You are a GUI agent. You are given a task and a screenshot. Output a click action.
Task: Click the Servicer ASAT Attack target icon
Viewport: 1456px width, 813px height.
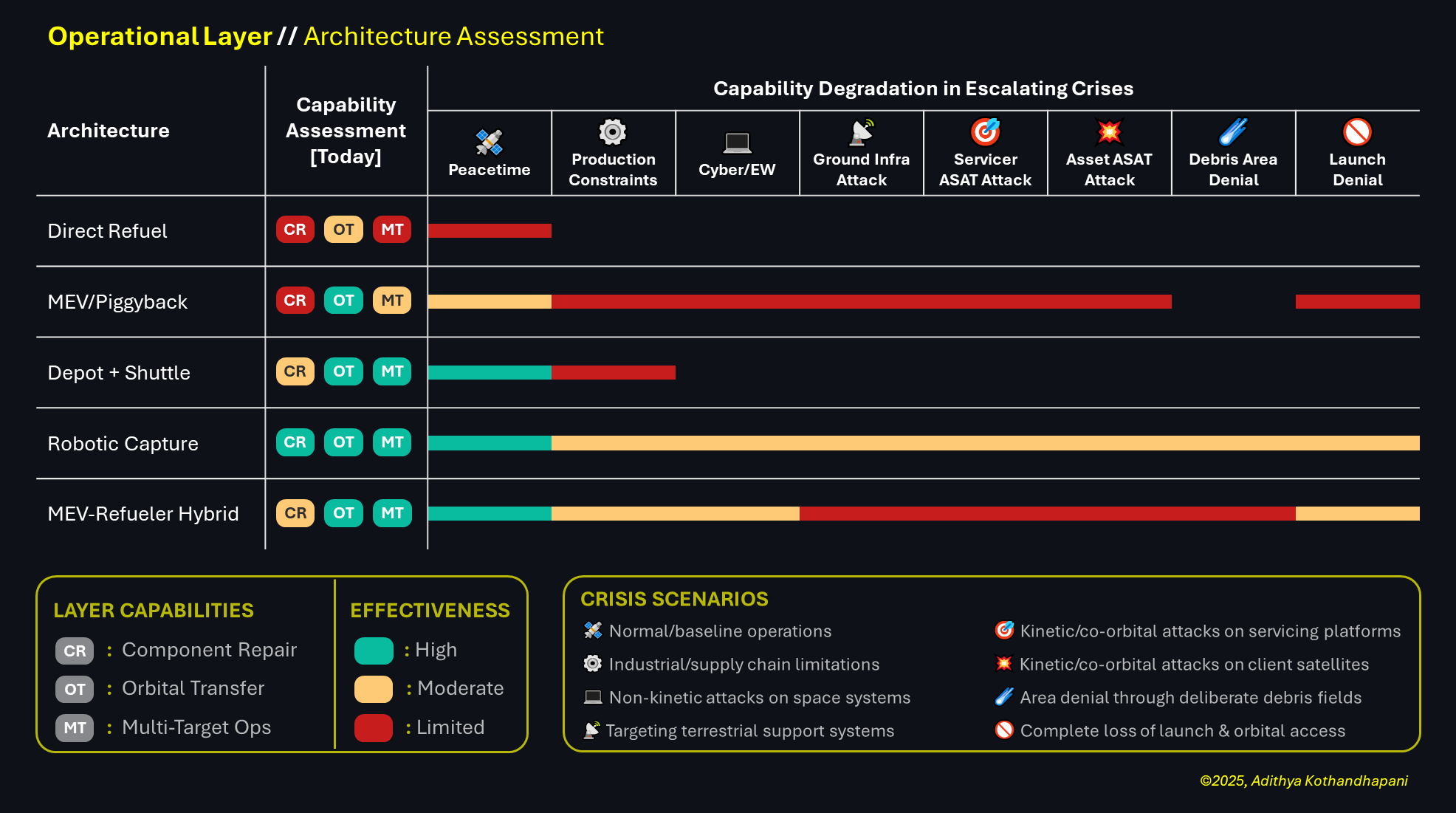985,132
